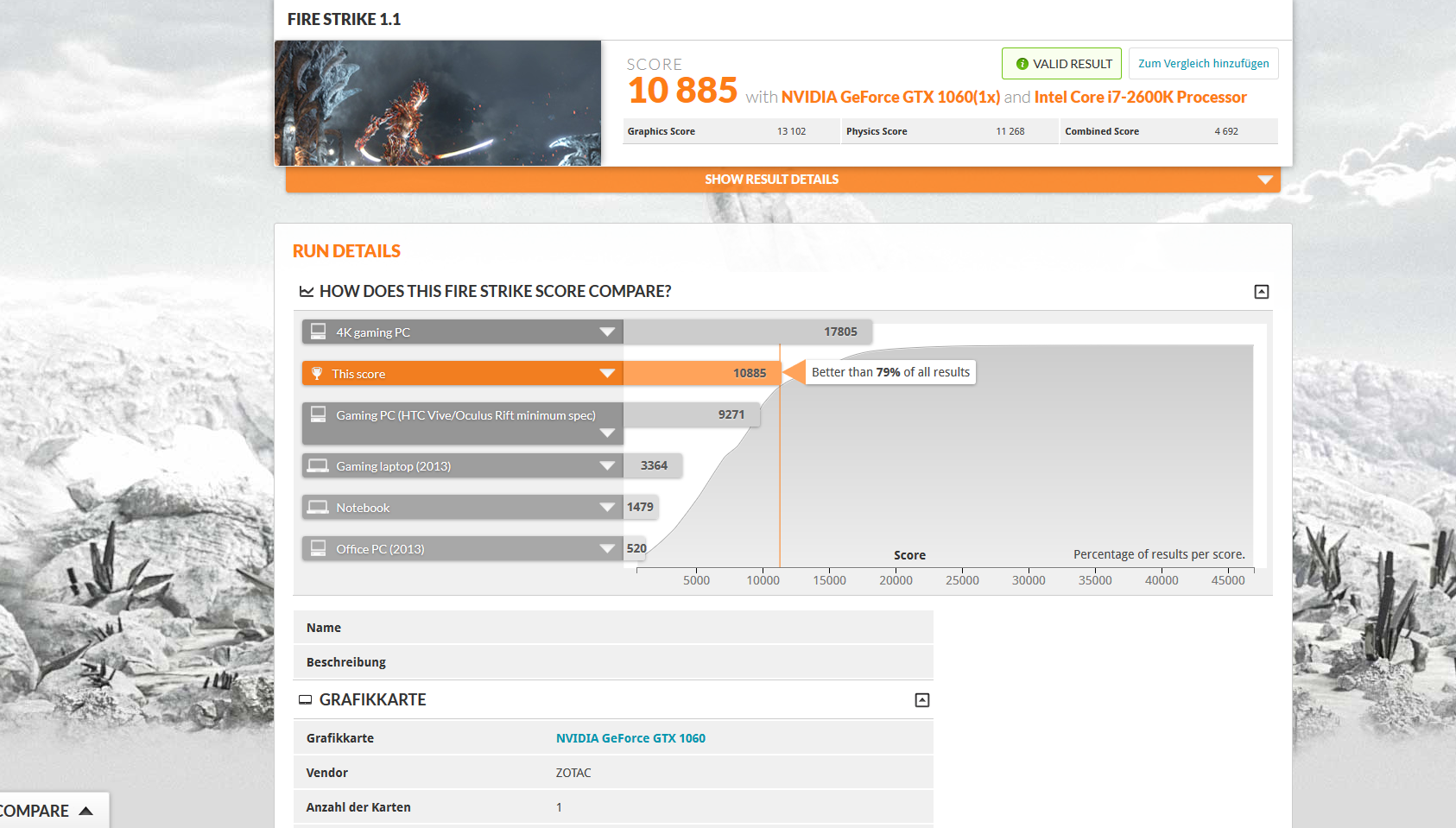Expand the Notebook dropdown arrow
Screen dimensions: 1456x828
coord(607,508)
